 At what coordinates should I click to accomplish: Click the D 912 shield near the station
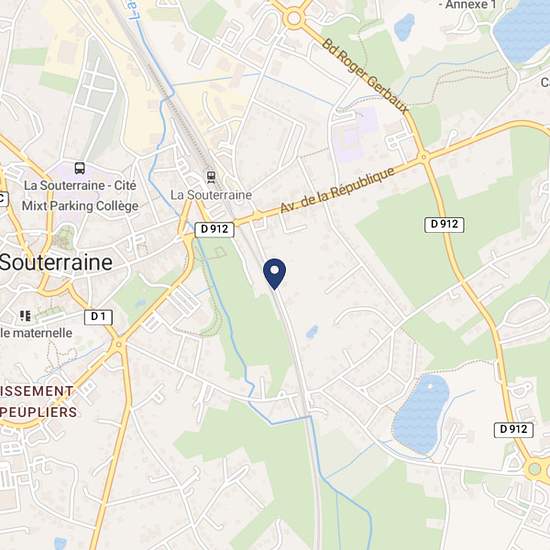[214, 229]
